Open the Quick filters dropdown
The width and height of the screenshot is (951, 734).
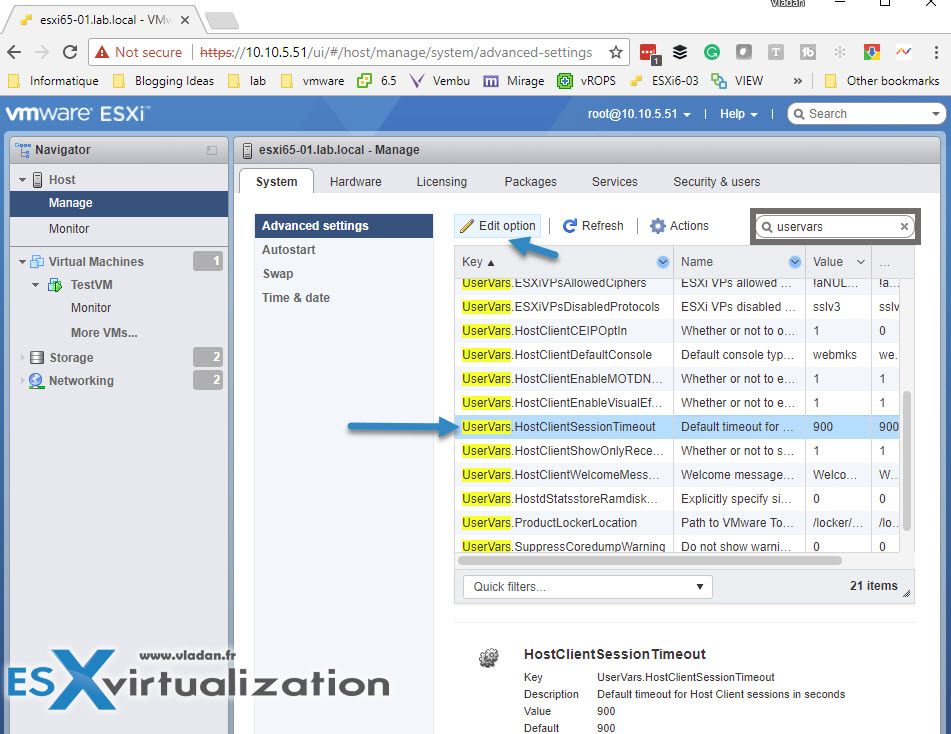588,587
